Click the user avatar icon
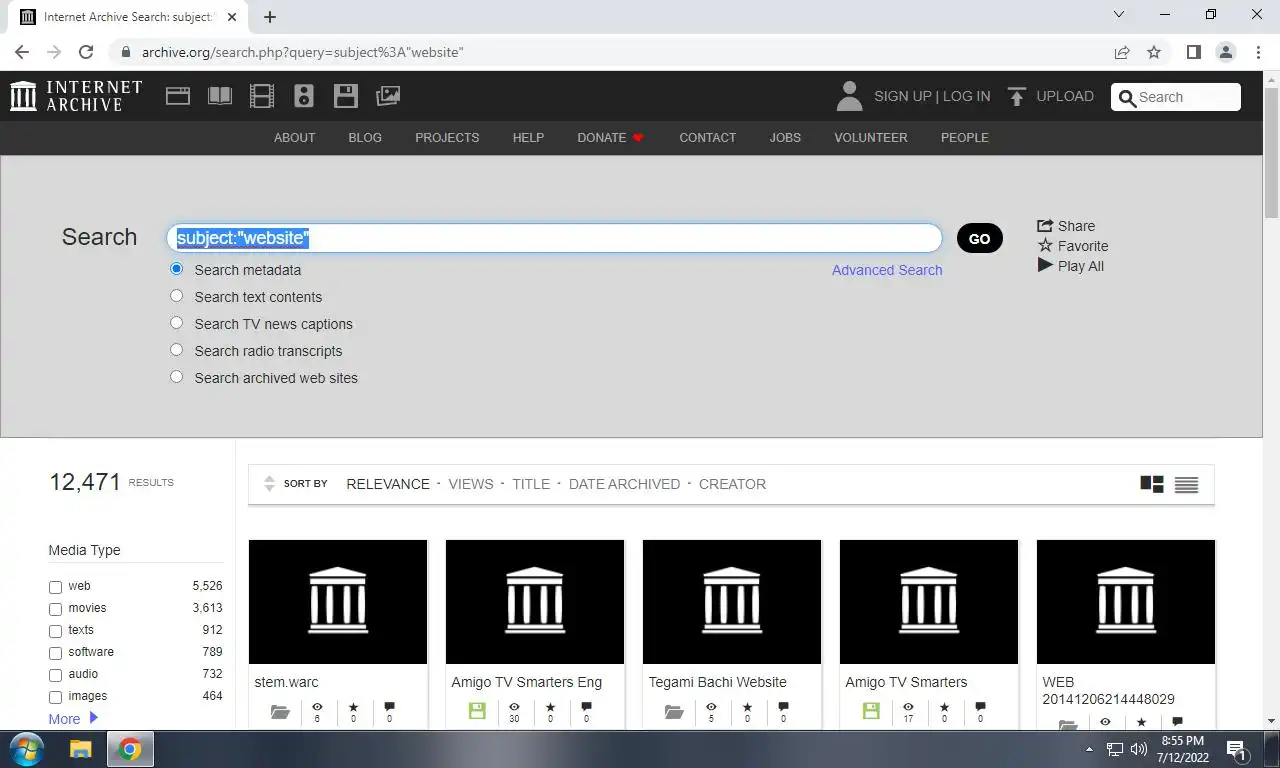The width and height of the screenshot is (1280, 768). [x=849, y=96]
